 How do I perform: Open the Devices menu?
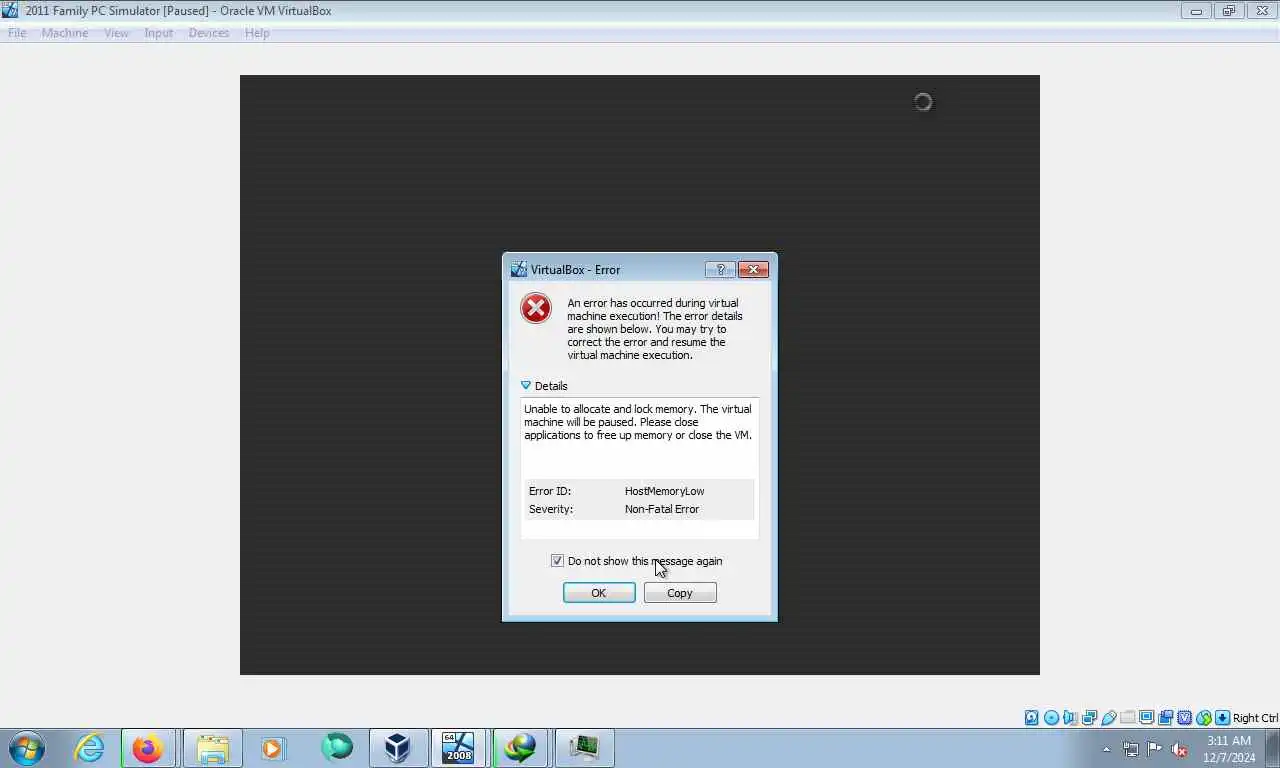tap(208, 33)
